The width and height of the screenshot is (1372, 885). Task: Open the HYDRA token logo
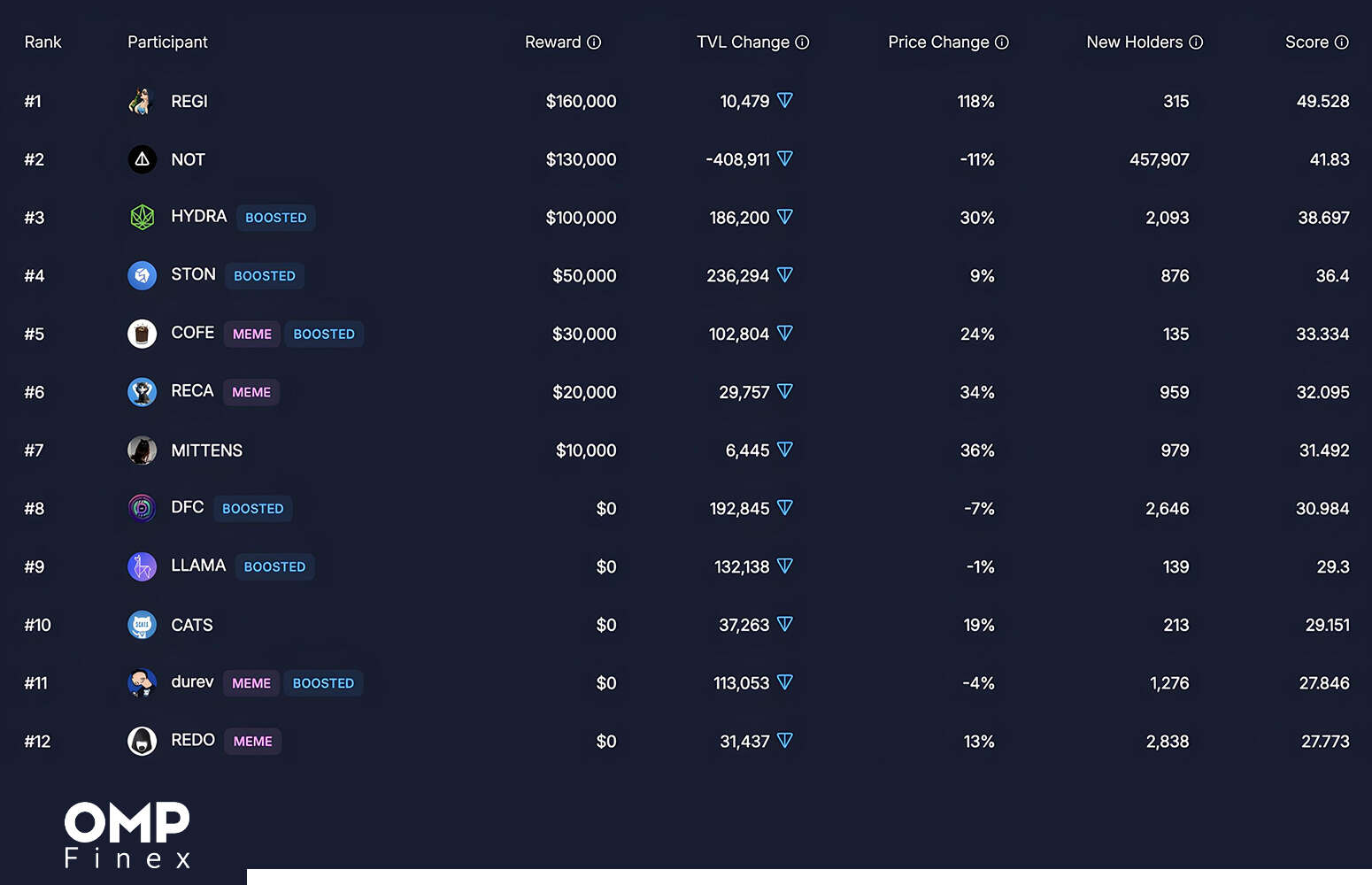click(143, 218)
